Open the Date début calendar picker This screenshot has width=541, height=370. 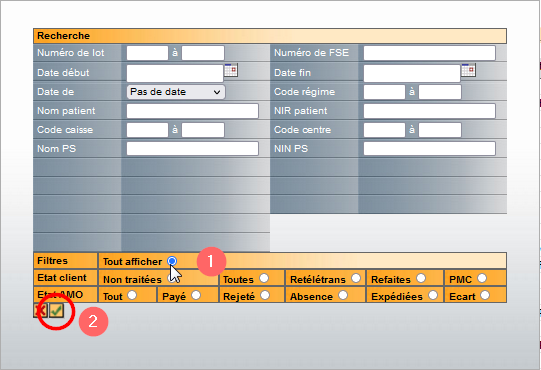[x=231, y=70]
